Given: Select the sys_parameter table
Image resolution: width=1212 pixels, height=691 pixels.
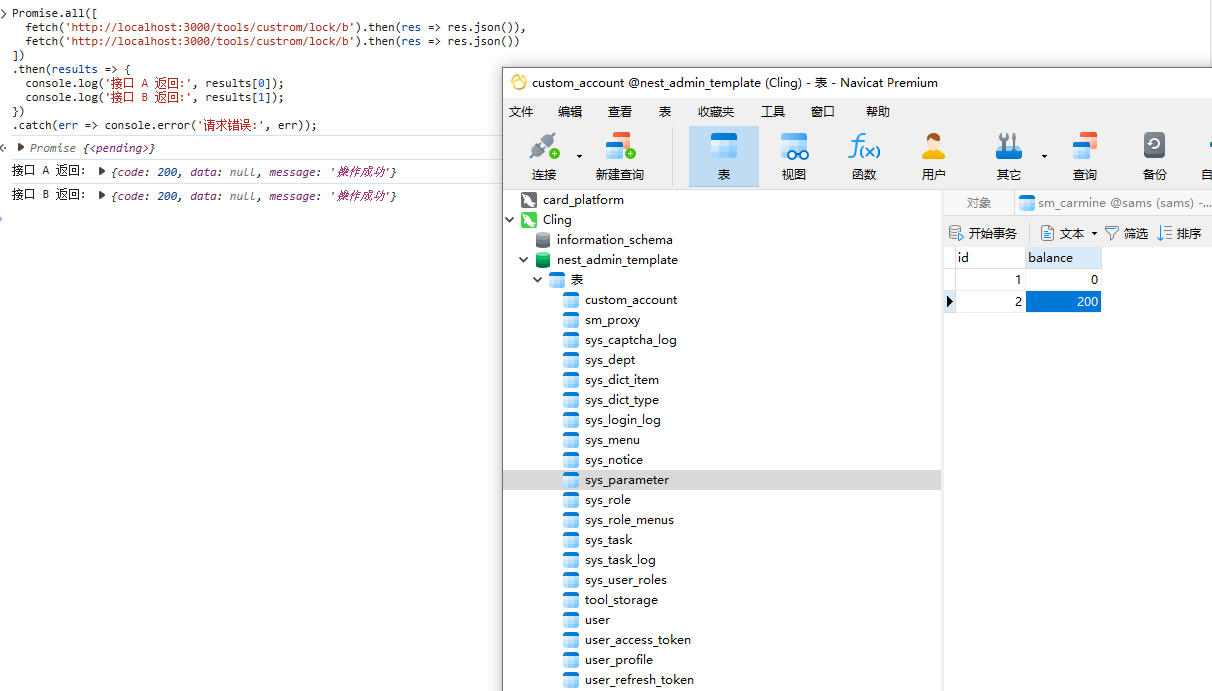Looking at the screenshot, I should click(627, 480).
